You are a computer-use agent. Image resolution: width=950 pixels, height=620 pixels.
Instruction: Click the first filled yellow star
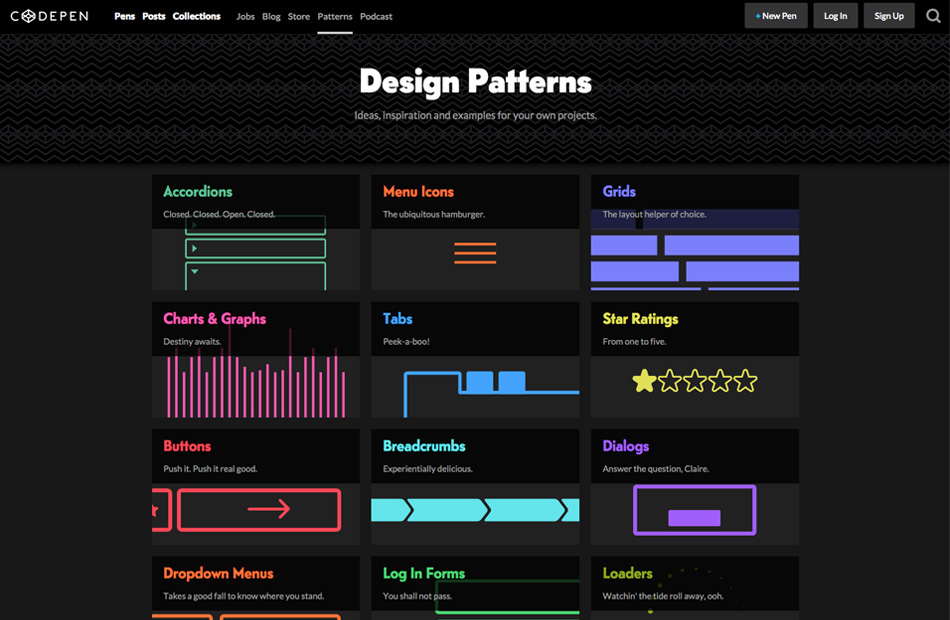[644, 381]
